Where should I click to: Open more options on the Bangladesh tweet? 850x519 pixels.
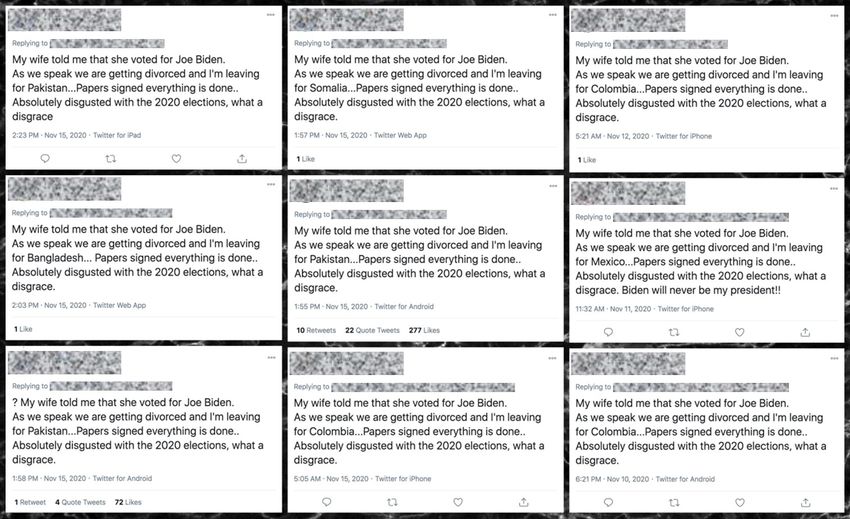pyautogui.click(x=271, y=184)
